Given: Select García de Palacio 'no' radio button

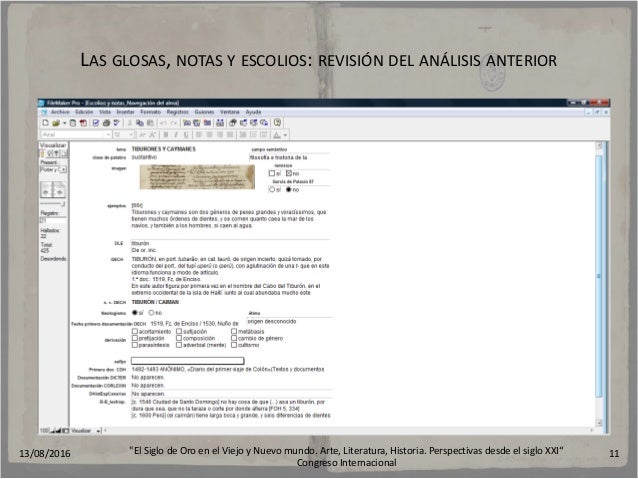Looking at the screenshot, I should [x=288, y=190].
